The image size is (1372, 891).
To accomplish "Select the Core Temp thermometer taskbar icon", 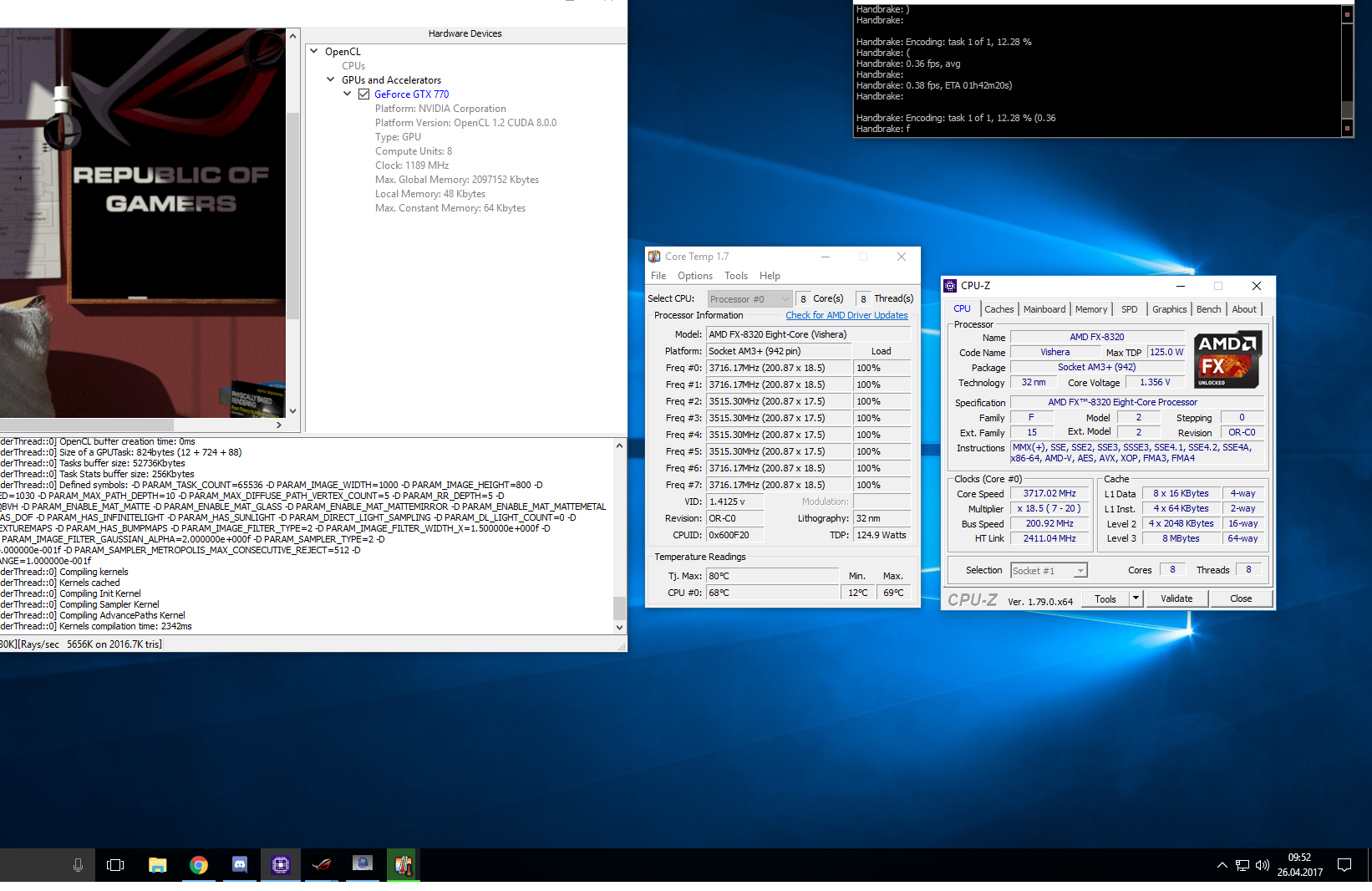I will click(403, 865).
